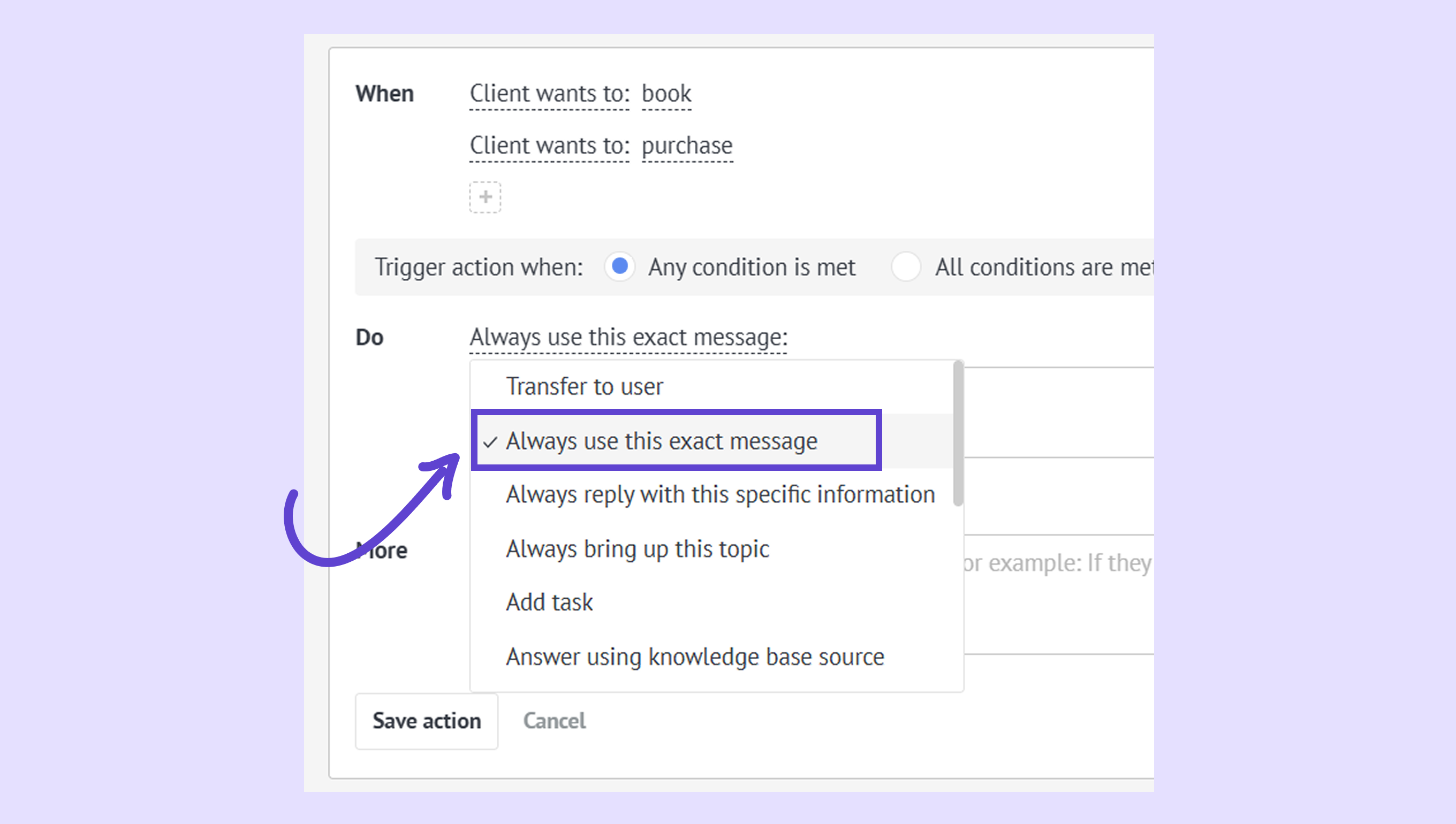Choose checked 'Always use this exact message' option
This screenshot has height=824, width=1456.
pyautogui.click(x=661, y=441)
